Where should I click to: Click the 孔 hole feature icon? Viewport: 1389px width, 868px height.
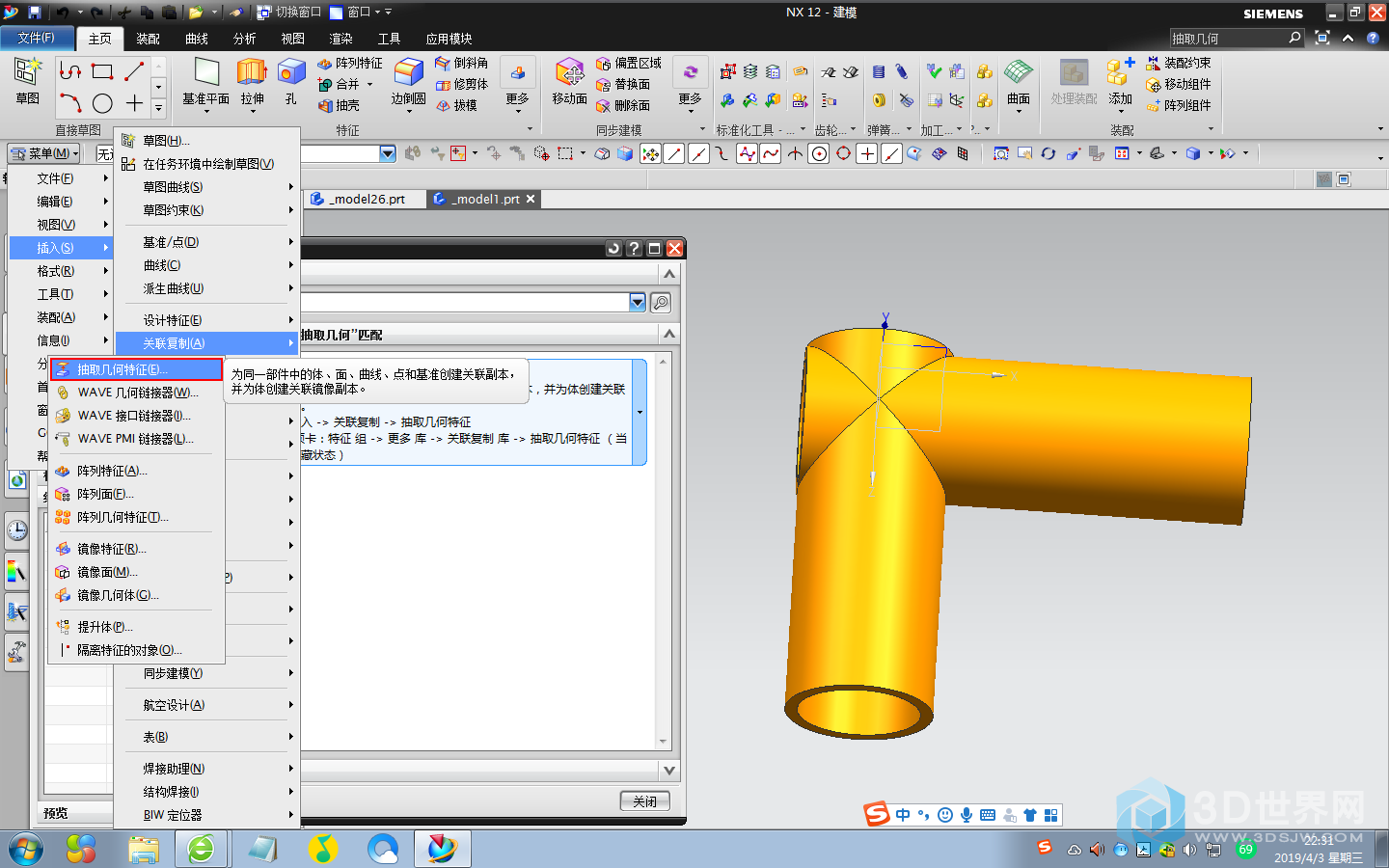291,73
